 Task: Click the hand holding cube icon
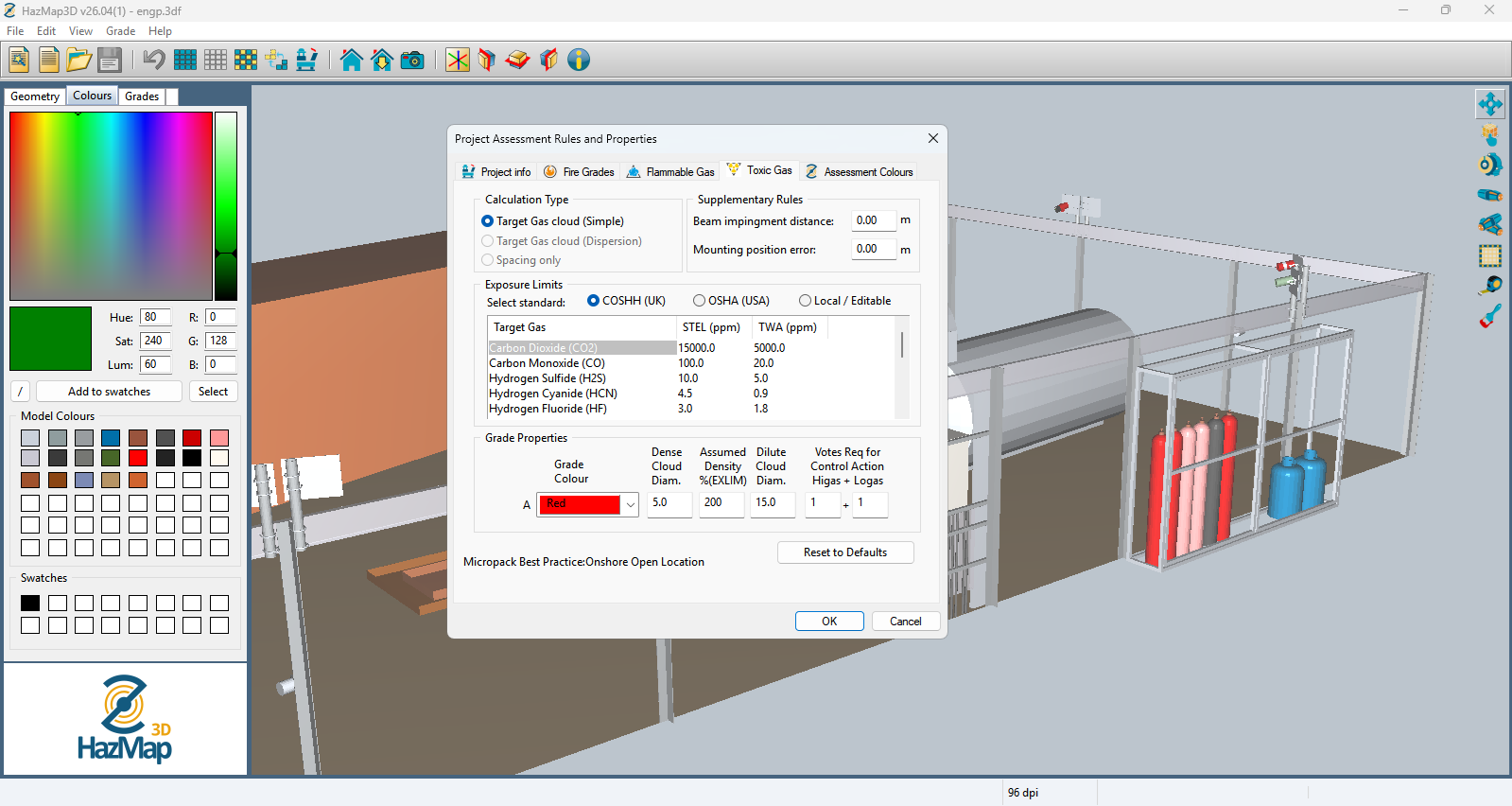click(1490, 134)
